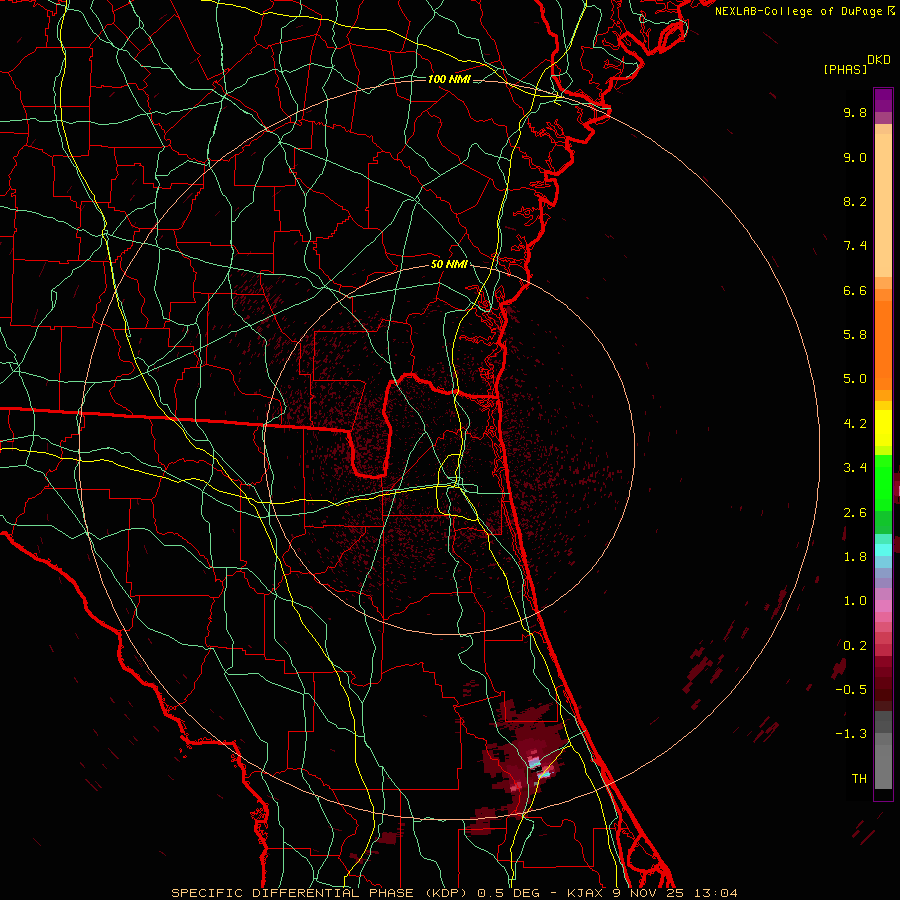Click the 9.8 scale value
Viewport: 900px width, 900px height.
pos(855,112)
